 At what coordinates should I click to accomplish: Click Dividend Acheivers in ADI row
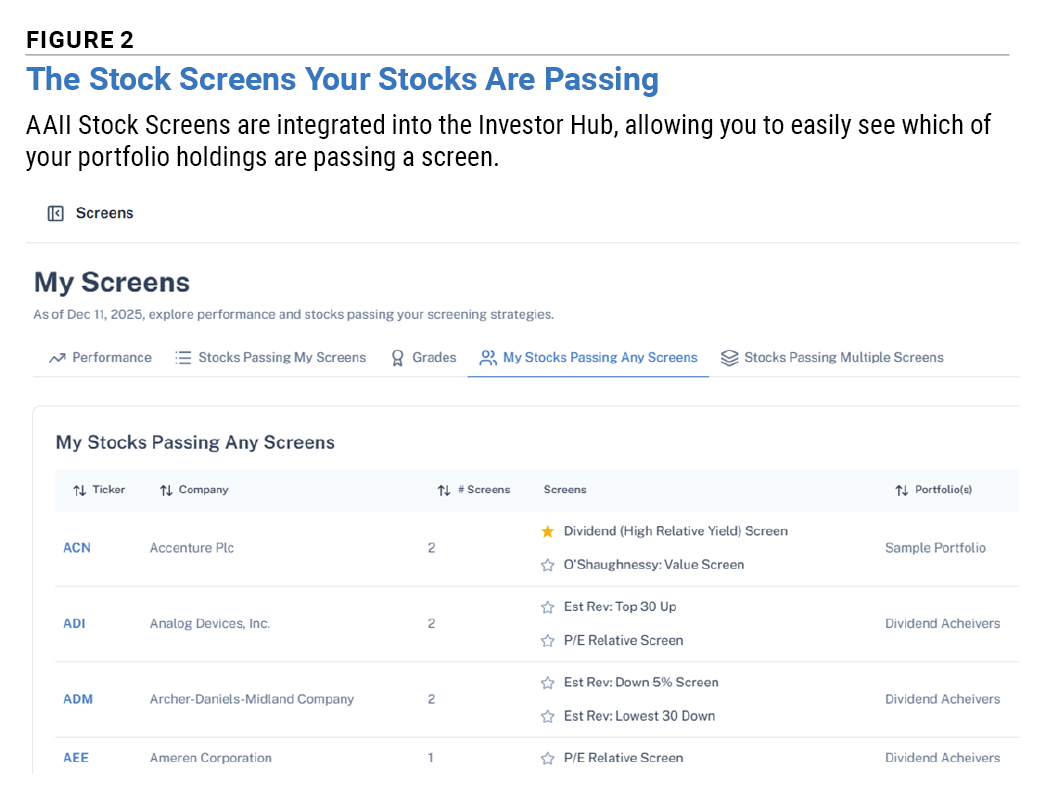click(x=942, y=624)
